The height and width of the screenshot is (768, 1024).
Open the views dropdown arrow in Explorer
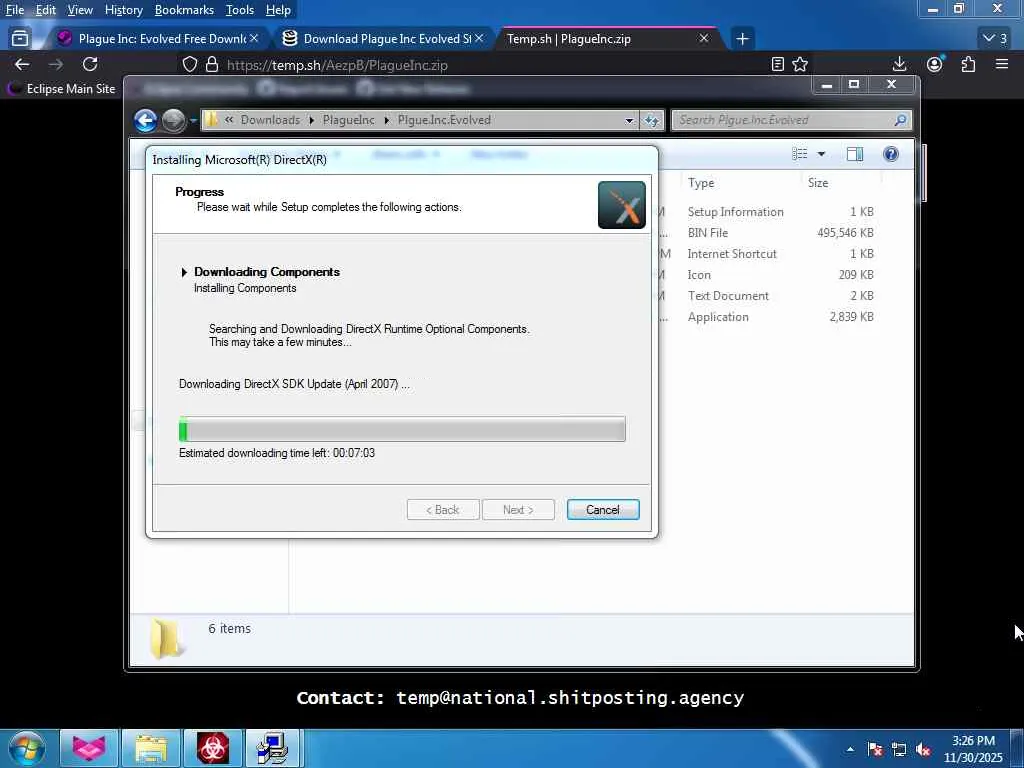coord(822,154)
